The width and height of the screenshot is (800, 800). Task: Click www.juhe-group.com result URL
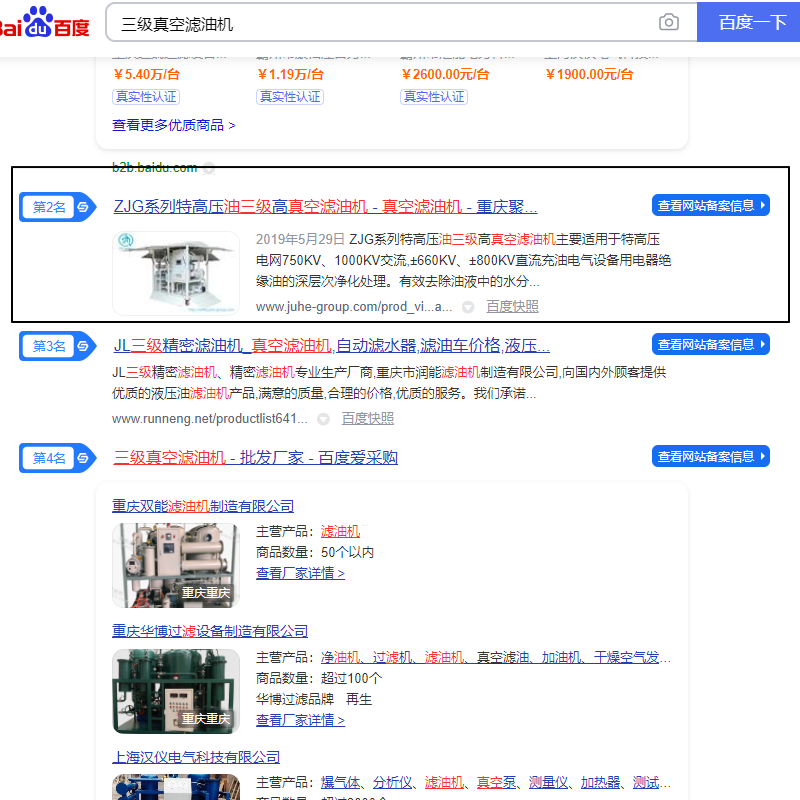click(x=354, y=307)
